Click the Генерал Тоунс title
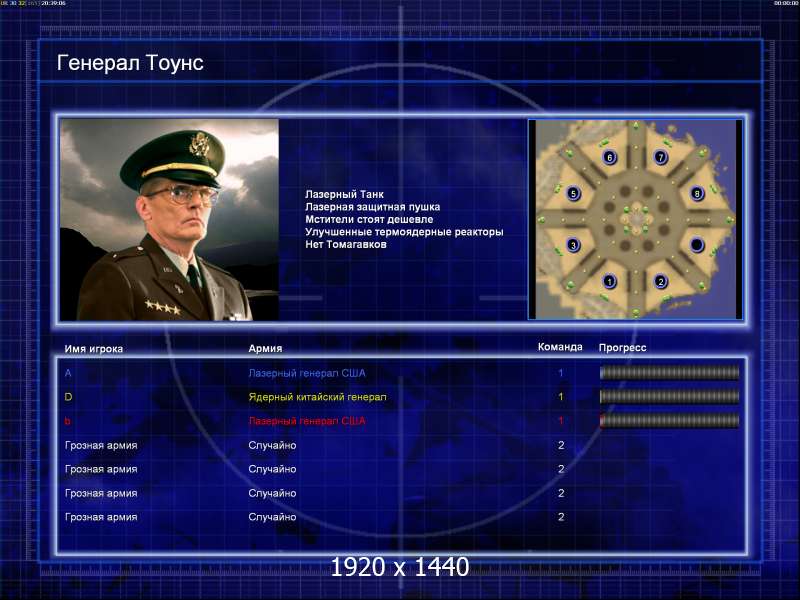800x600 pixels. 130,63
